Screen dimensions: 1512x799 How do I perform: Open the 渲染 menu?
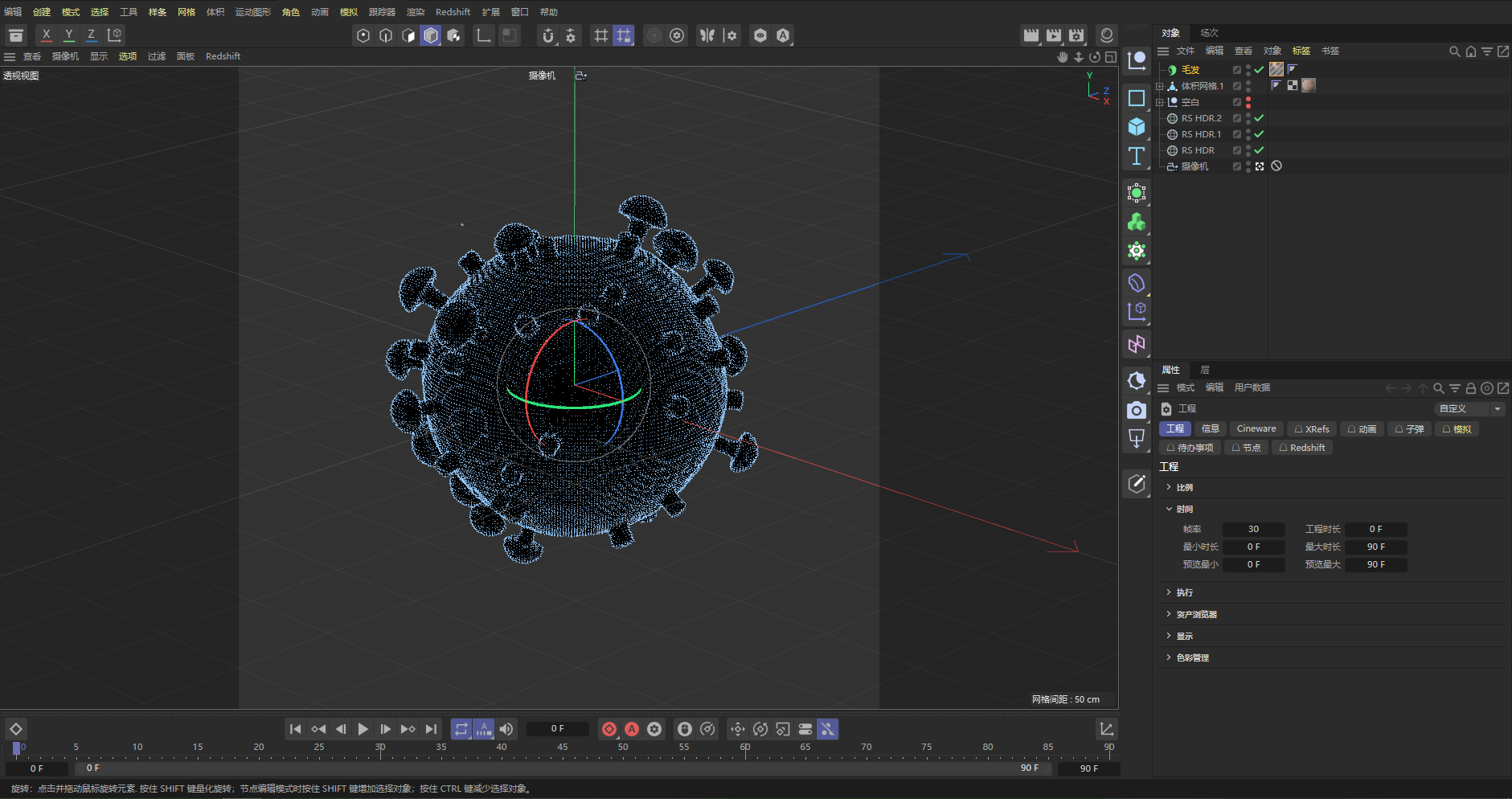coord(416,12)
